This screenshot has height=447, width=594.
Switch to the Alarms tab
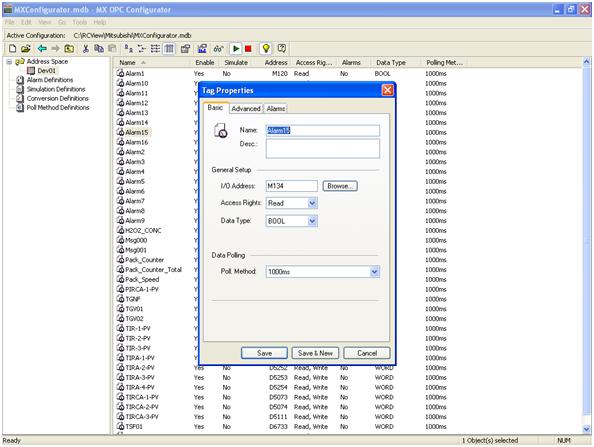point(275,109)
